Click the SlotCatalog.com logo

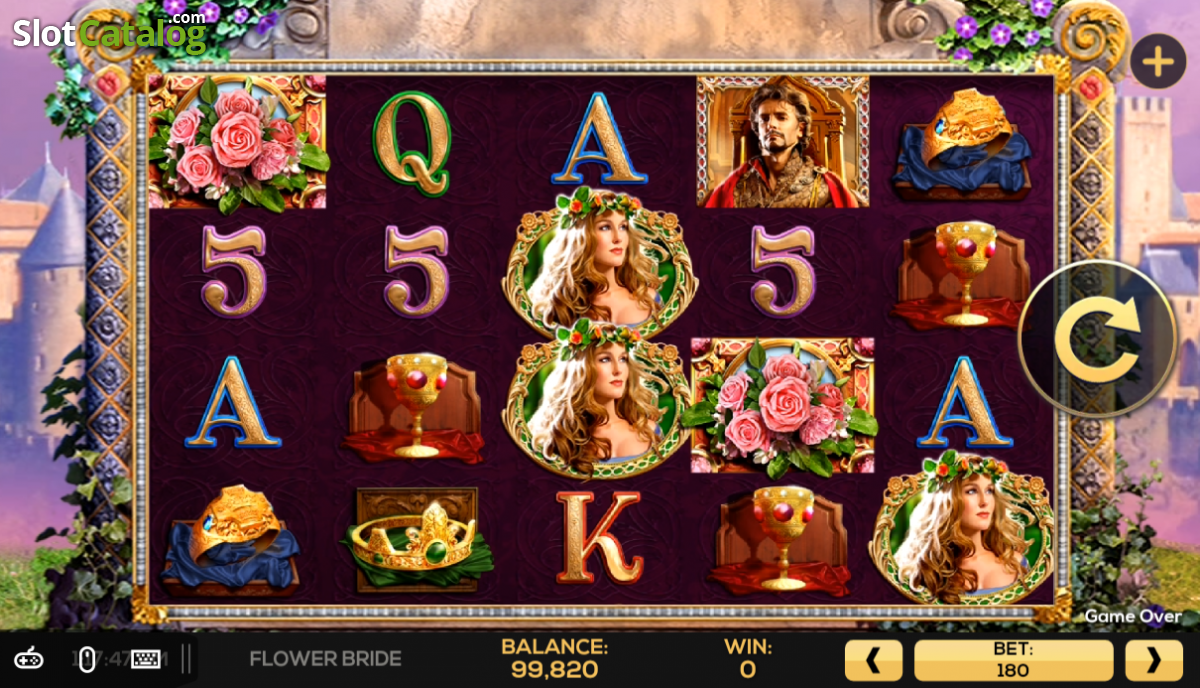109,34
